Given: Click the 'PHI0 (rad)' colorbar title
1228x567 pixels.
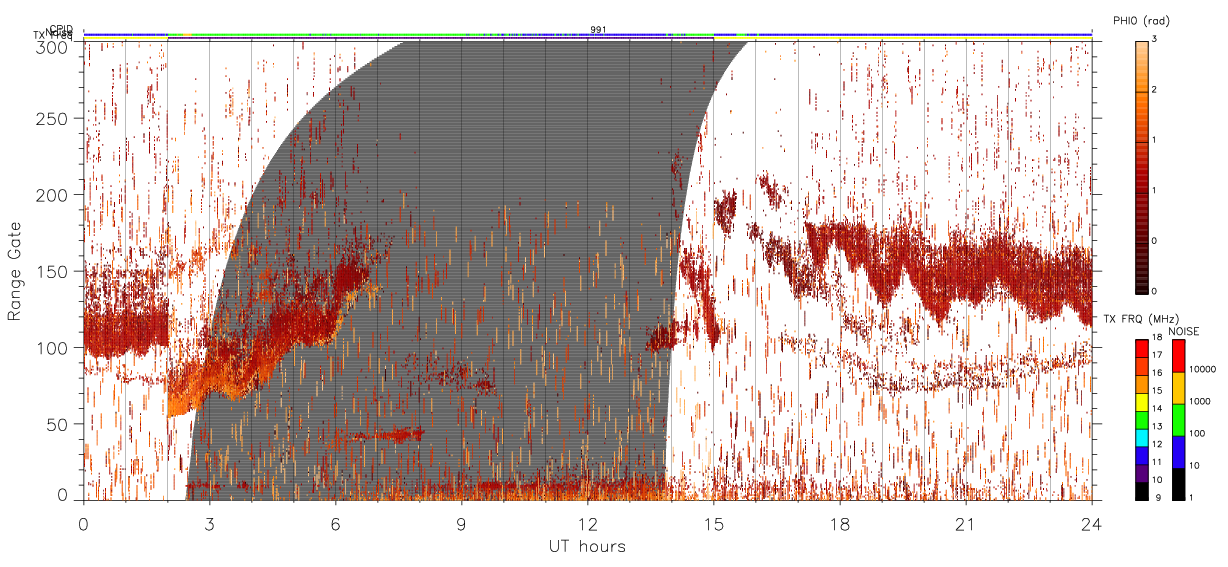Looking at the screenshot, I should [x=1142, y=21].
